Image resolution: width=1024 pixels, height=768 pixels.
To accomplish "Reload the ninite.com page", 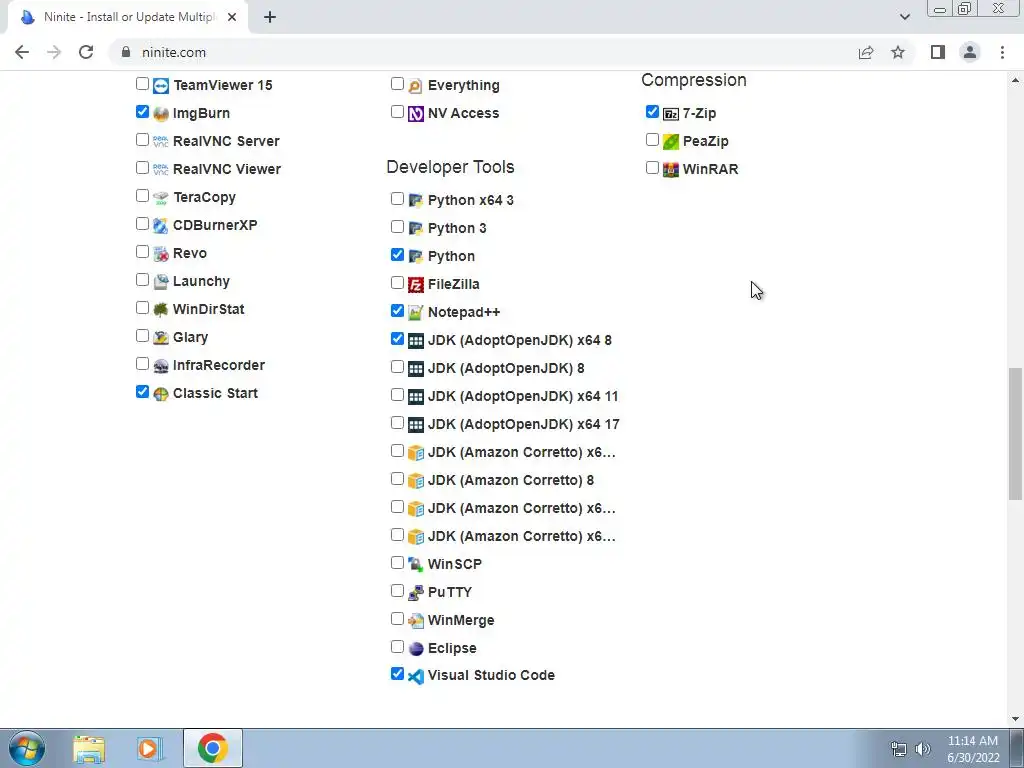I will tap(86, 52).
